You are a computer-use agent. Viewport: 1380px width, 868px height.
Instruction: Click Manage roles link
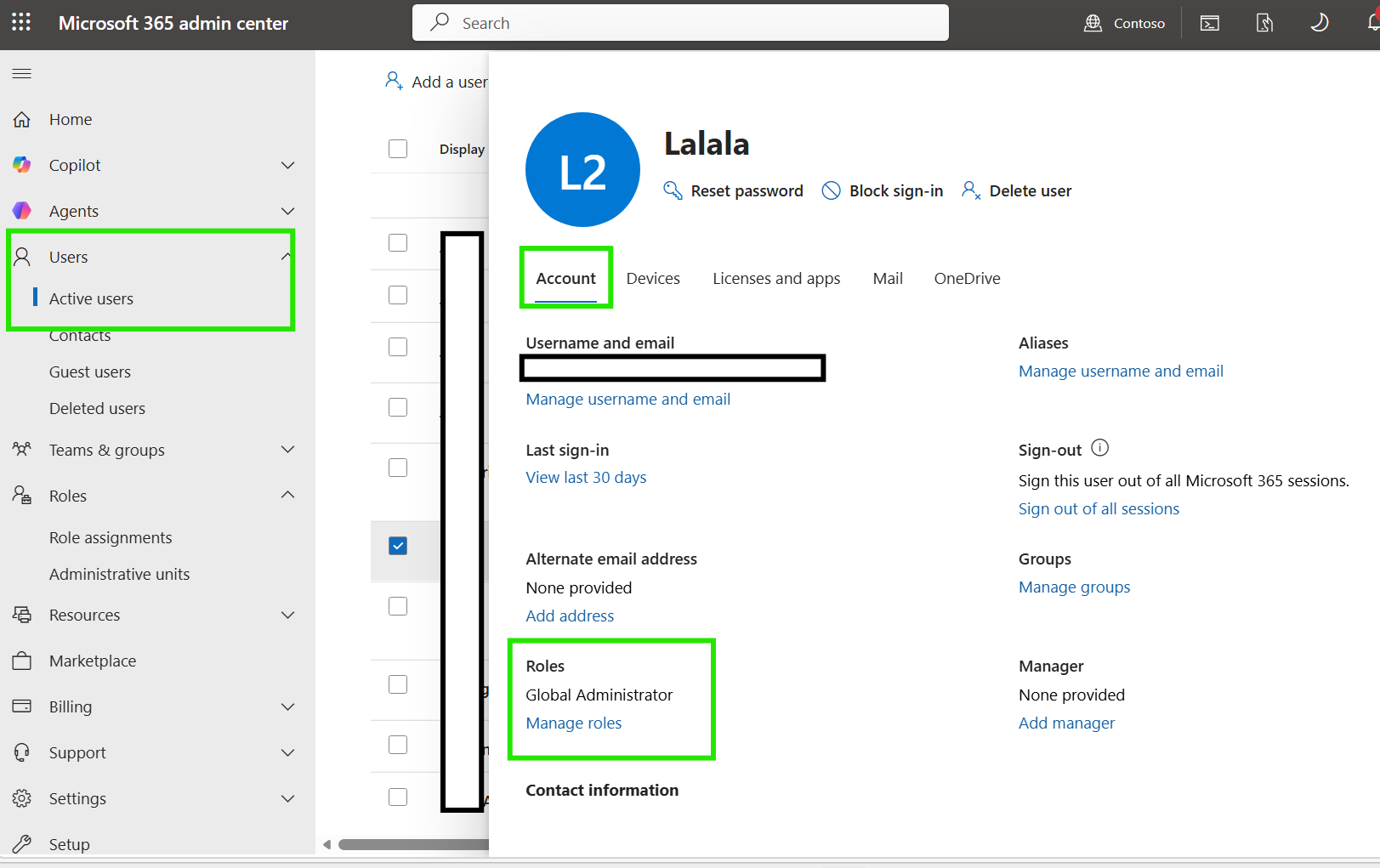pyautogui.click(x=574, y=723)
